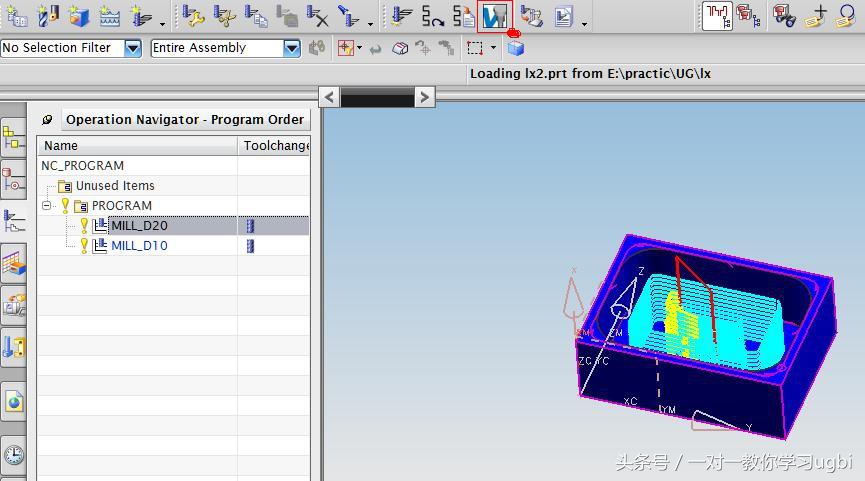The height and width of the screenshot is (481, 865).
Task: Toggle the pin on Operation Navigator
Action: pyautogui.click(x=47, y=120)
